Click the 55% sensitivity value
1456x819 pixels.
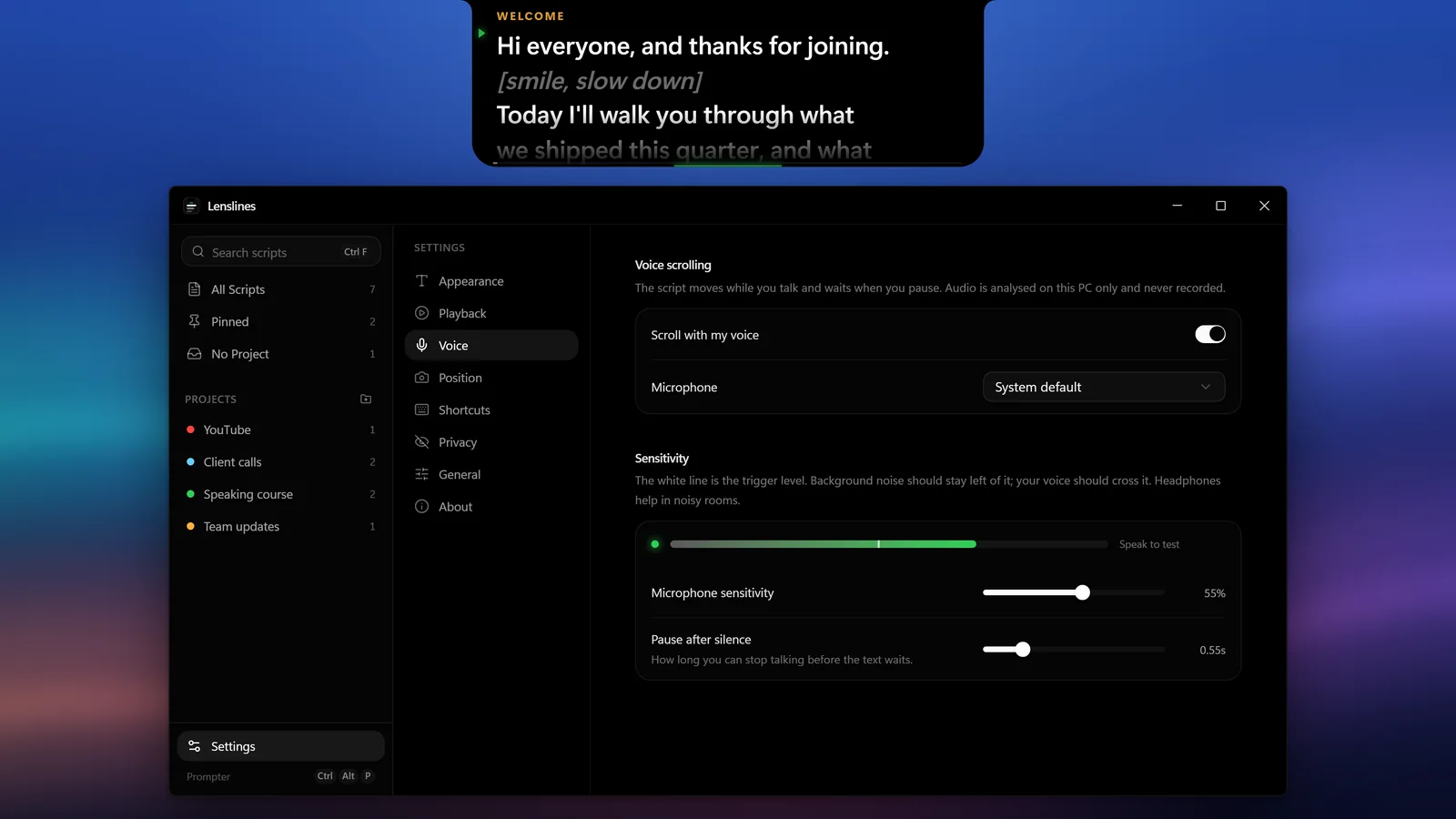tap(1214, 593)
